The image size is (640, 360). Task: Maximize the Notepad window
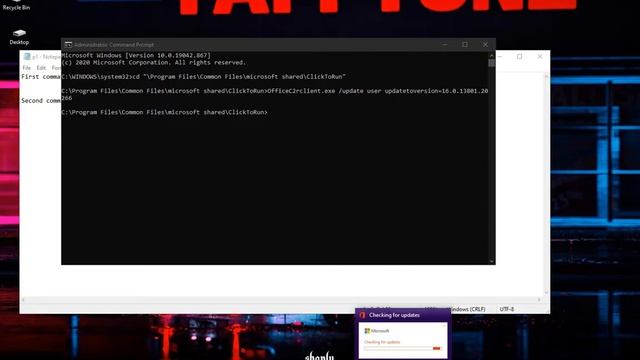coord(519,57)
